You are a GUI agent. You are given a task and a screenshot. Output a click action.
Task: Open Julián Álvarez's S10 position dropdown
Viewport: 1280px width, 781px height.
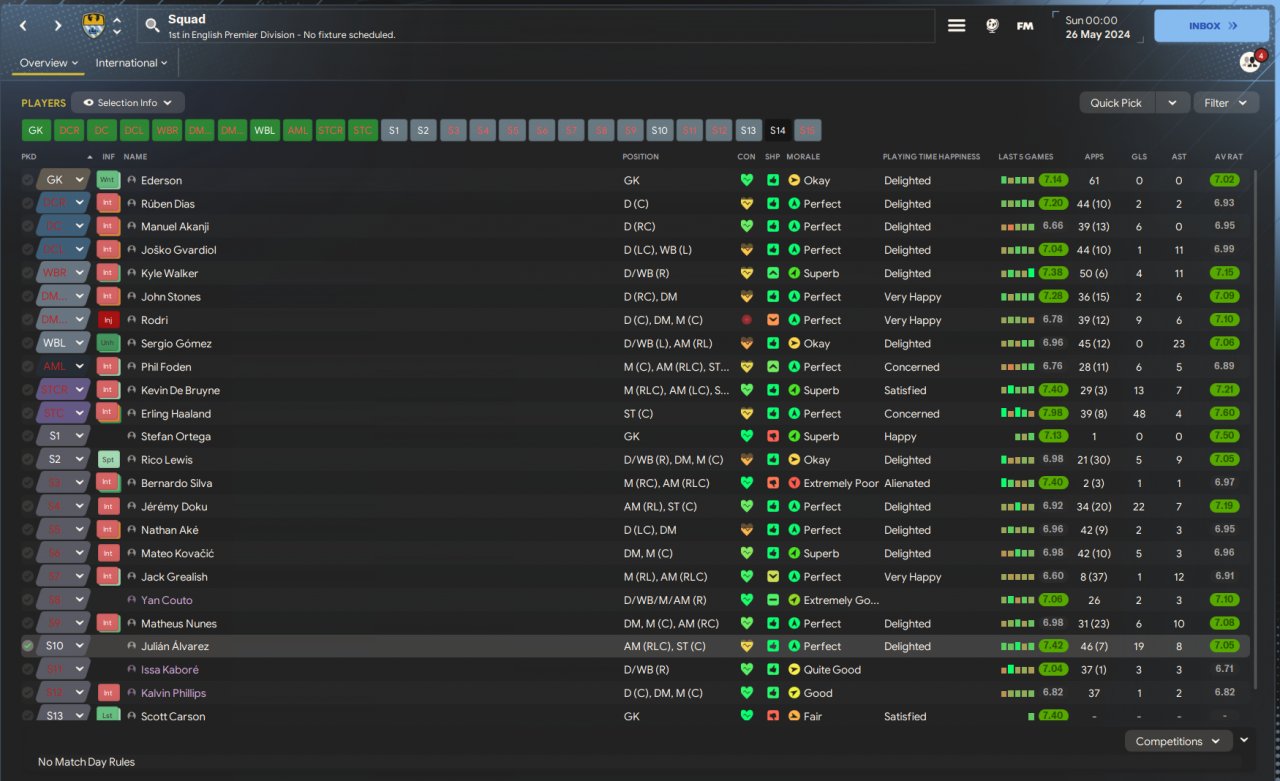pos(64,646)
